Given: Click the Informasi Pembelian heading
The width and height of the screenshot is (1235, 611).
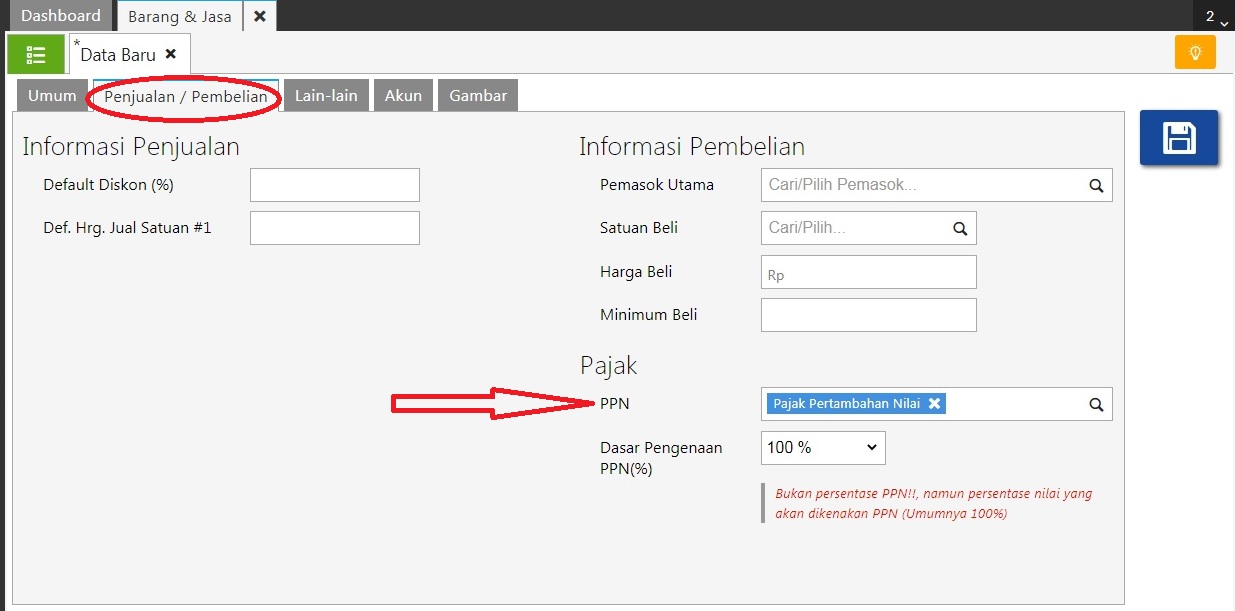Looking at the screenshot, I should point(692,147).
